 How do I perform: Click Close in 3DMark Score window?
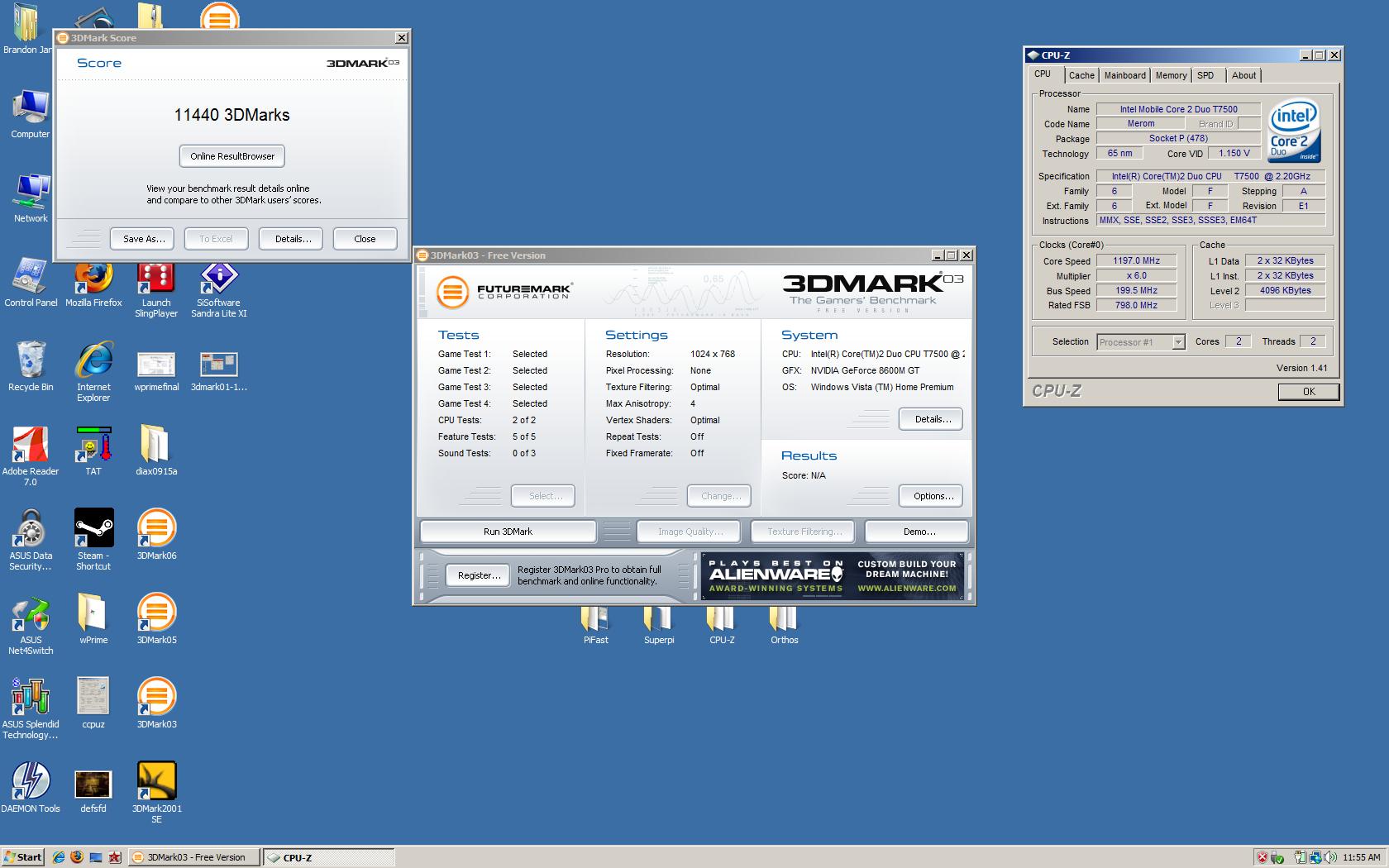pos(365,239)
